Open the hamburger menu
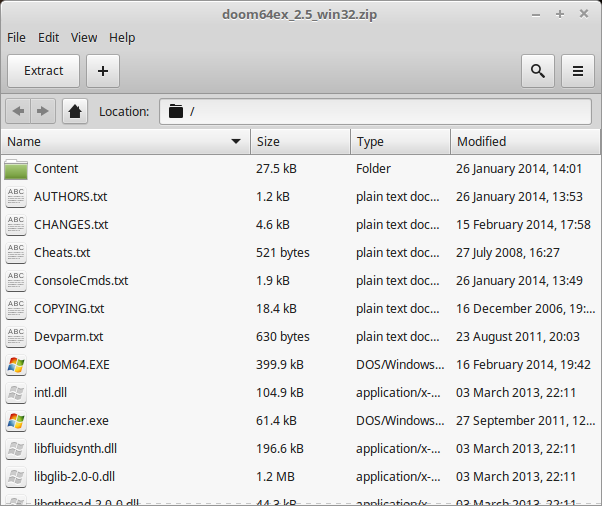Screen dimensions: 602x506 [578, 71]
